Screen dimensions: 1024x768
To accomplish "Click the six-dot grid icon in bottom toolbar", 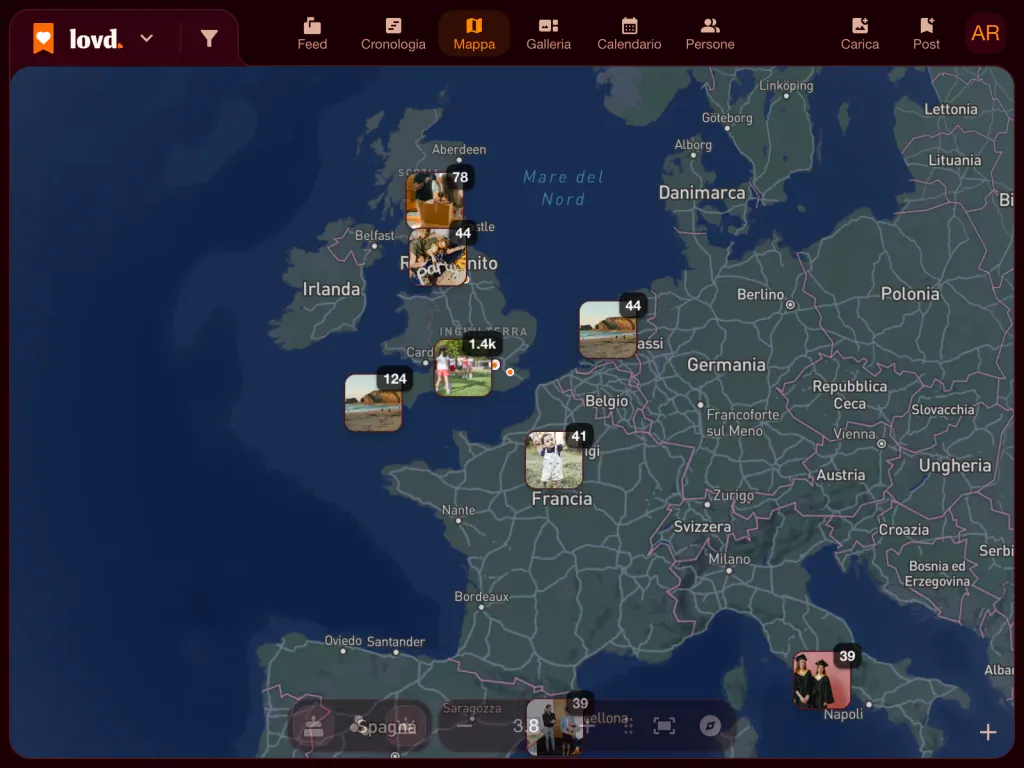I will click(x=628, y=726).
